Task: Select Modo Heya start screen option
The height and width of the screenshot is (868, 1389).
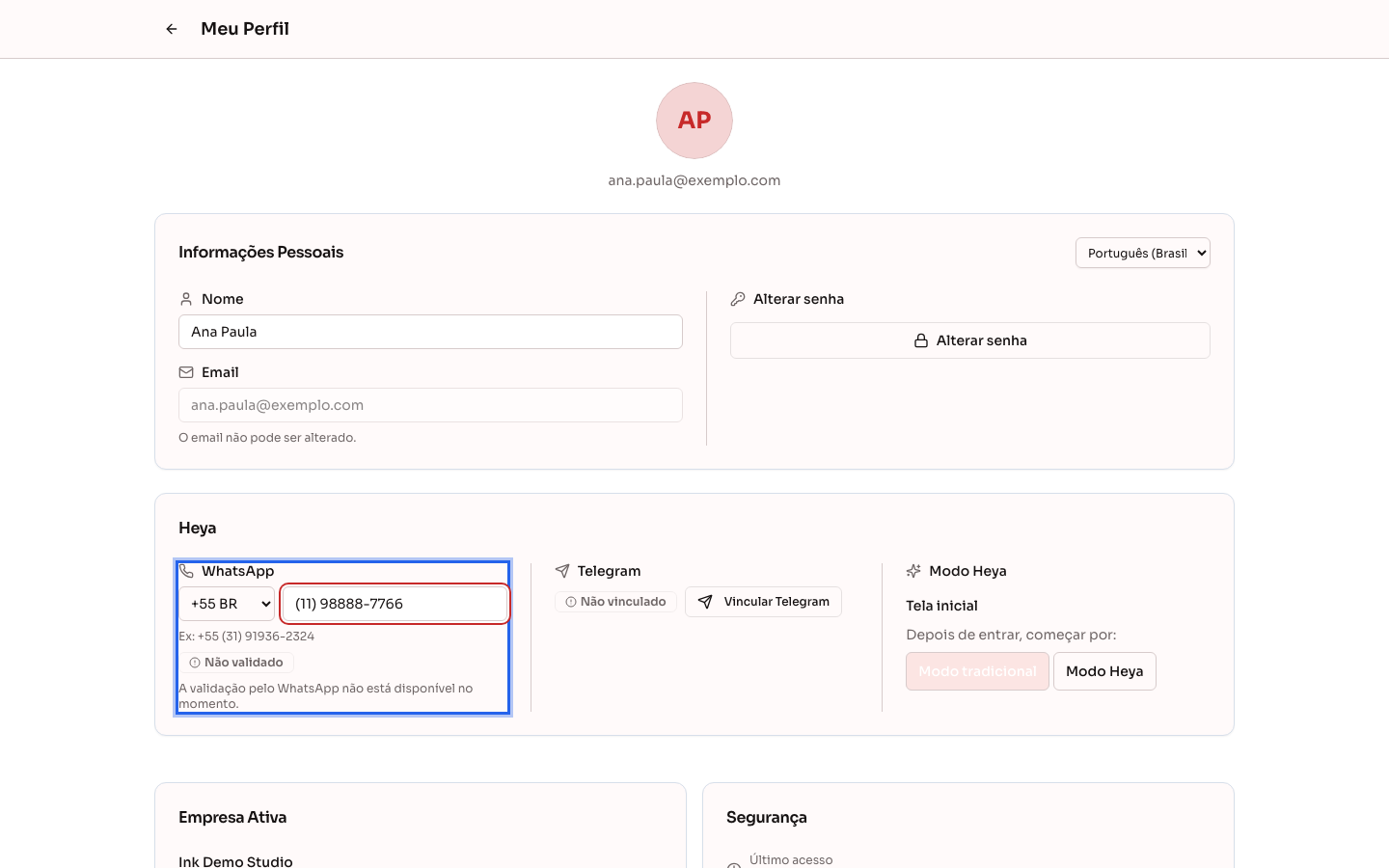Action: point(1104,671)
